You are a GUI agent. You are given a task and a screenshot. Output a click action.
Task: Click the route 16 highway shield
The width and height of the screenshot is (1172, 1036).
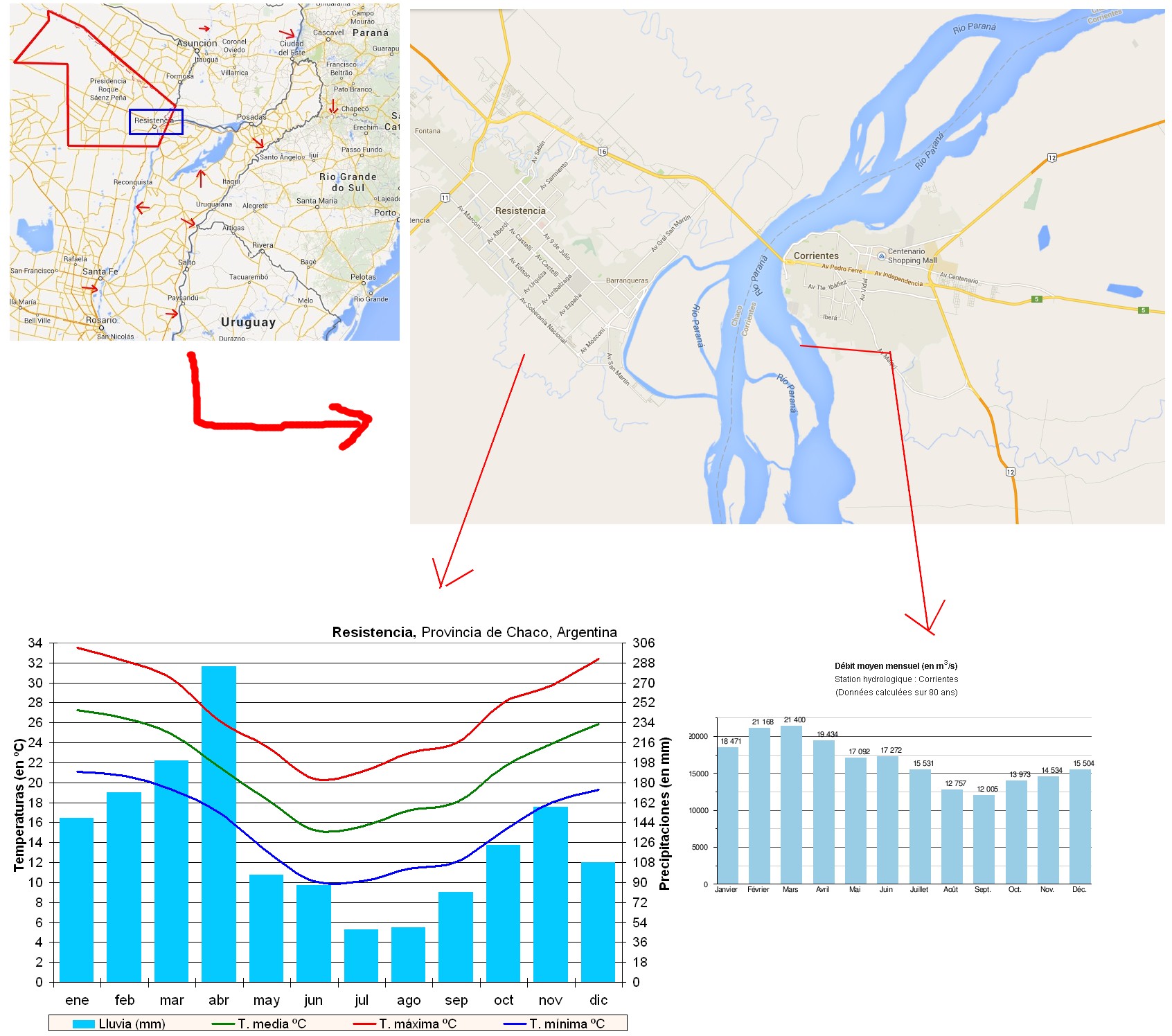pyautogui.click(x=603, y=152)
